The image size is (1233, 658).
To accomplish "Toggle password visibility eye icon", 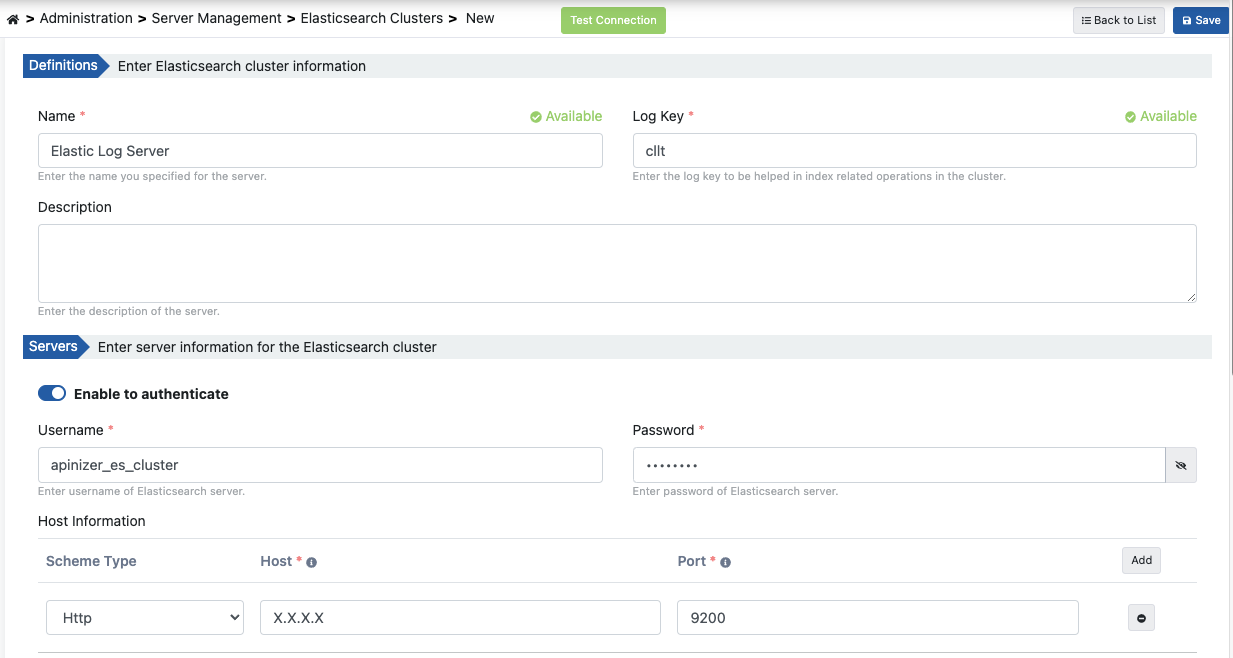I will (1181, 466).
